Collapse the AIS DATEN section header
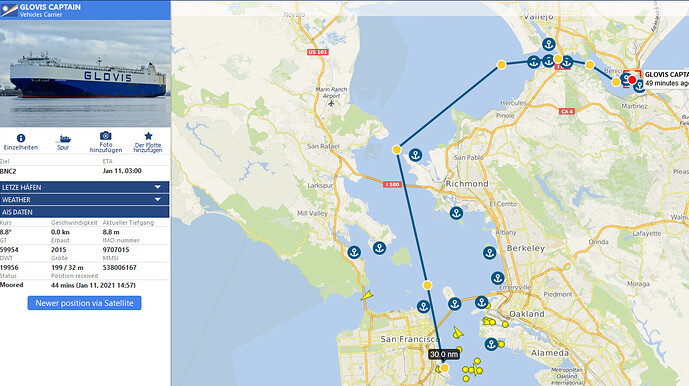 pos(84,212)
